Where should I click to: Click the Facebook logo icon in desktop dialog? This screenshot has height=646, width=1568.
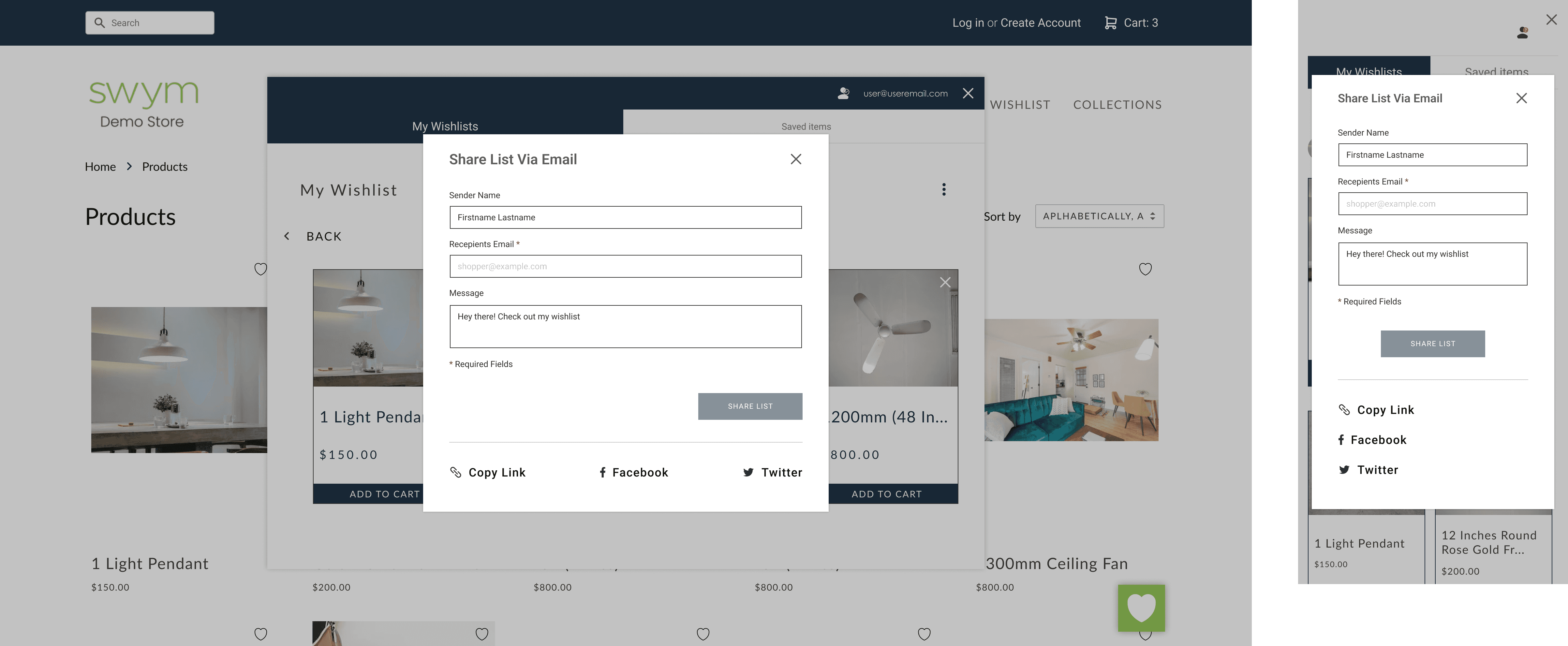pos(603,473)
